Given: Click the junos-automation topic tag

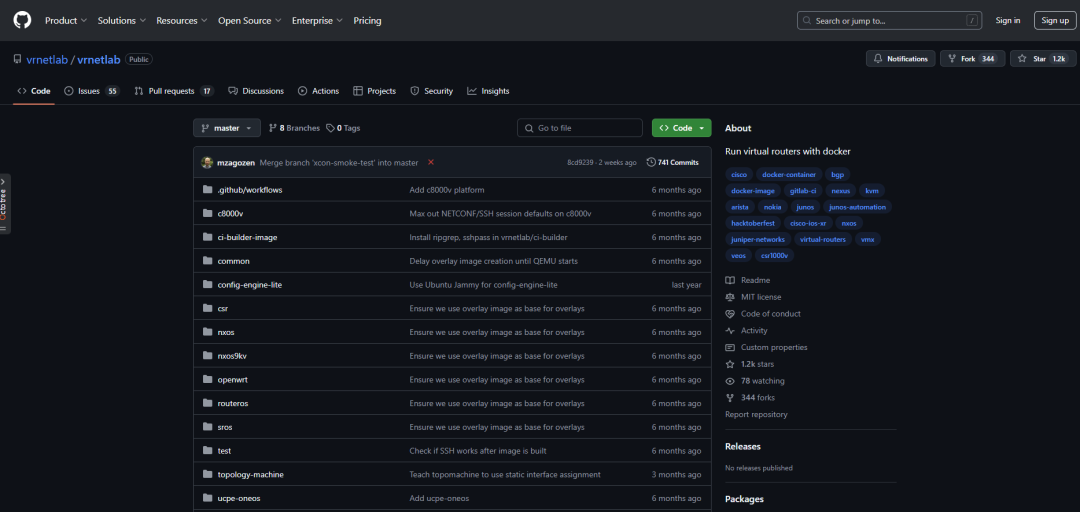Looking at the screenshot, I should [x=858, y=207].
